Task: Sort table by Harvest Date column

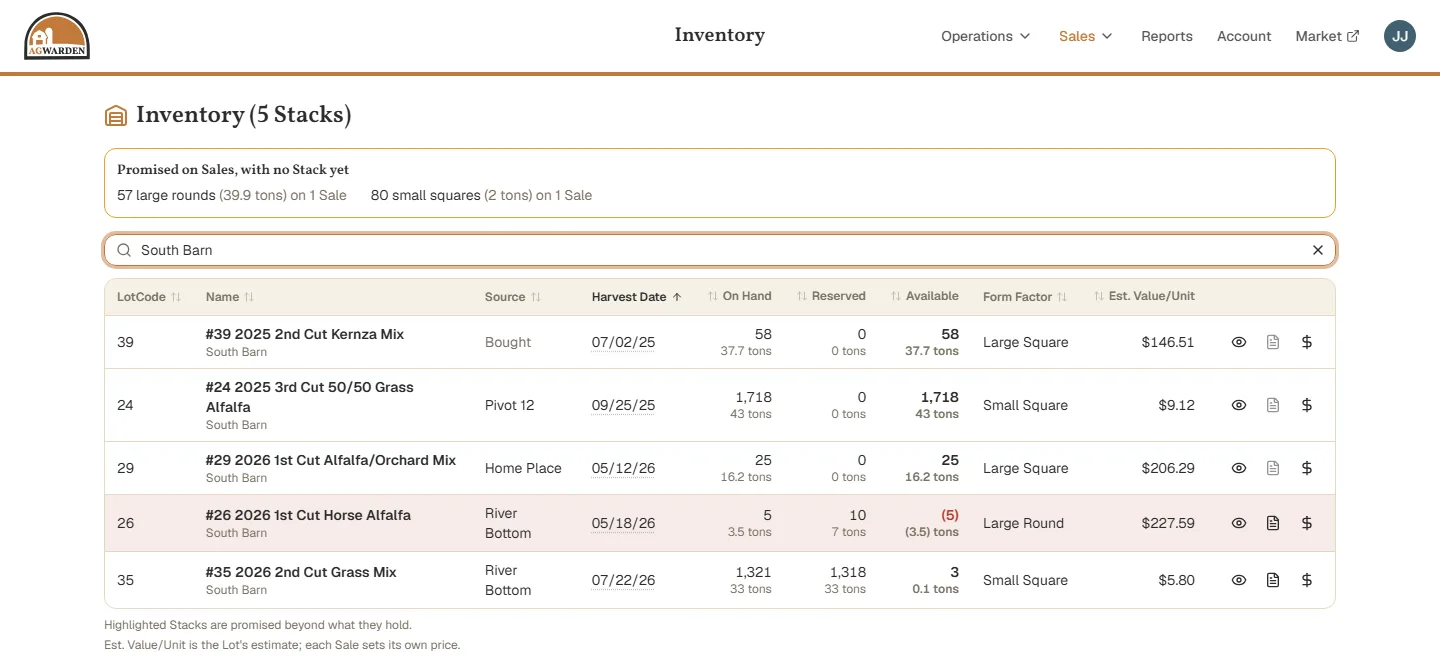Action: point(637,297)
